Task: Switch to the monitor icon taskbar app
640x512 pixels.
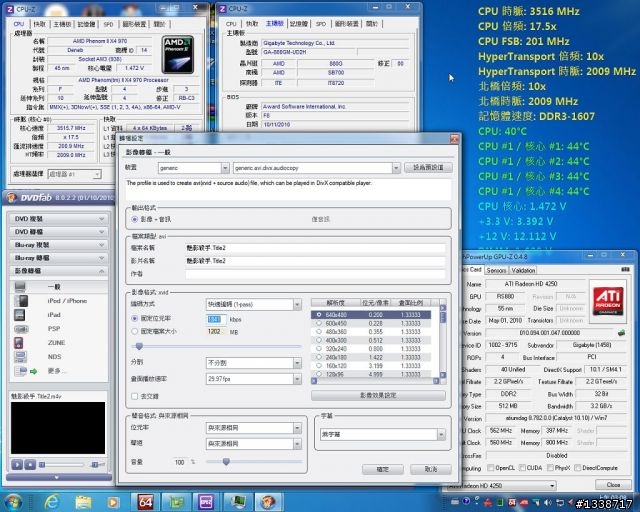Action: [238, 502]
